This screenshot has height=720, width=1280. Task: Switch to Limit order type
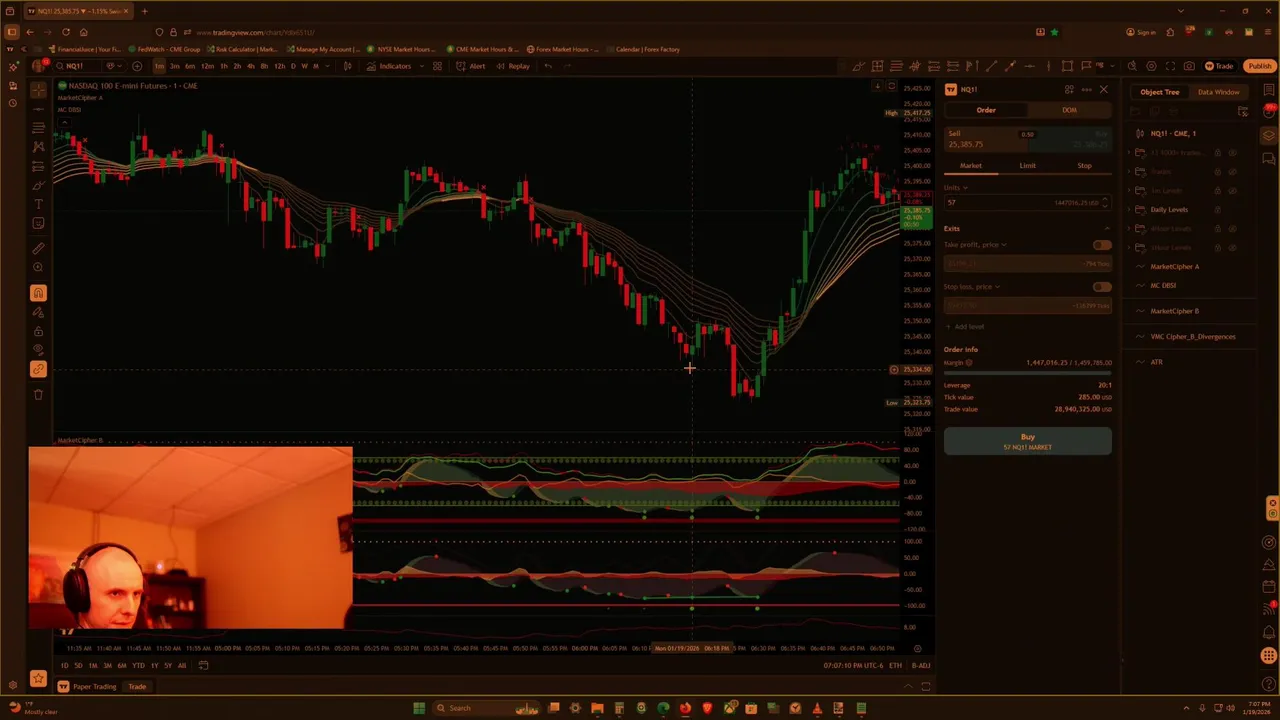pyautogui.click(x=1027, y=166)
